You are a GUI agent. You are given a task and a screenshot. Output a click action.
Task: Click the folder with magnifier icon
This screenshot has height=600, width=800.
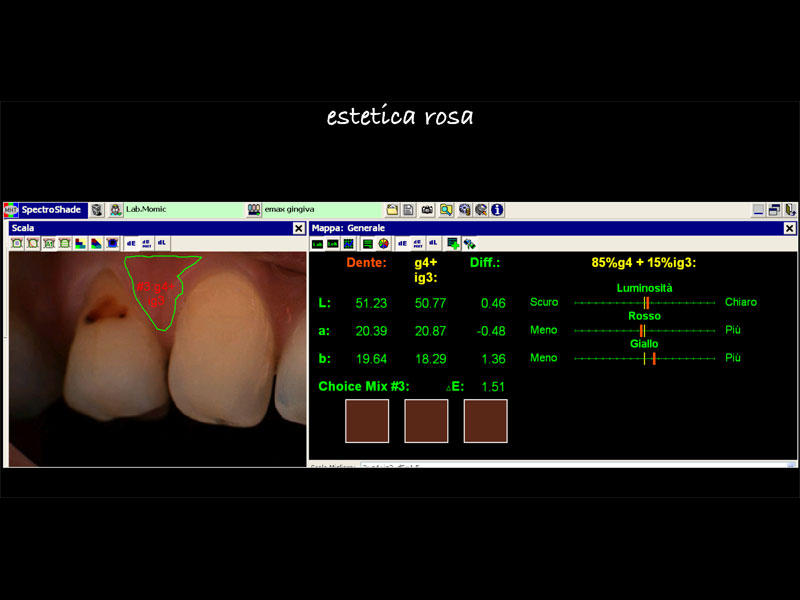click(x=446, y=210)
